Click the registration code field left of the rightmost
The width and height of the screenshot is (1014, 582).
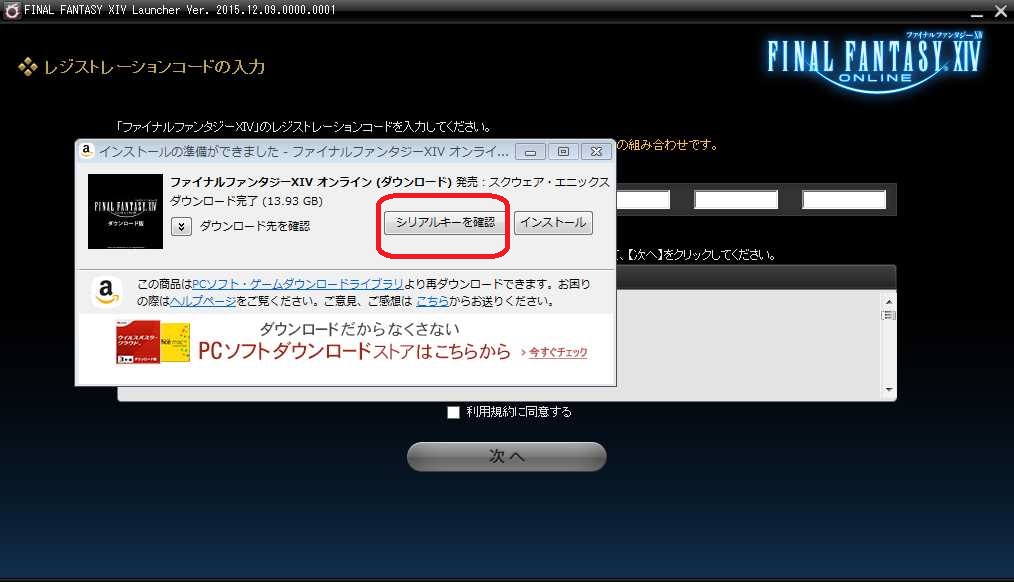(736, 199)
